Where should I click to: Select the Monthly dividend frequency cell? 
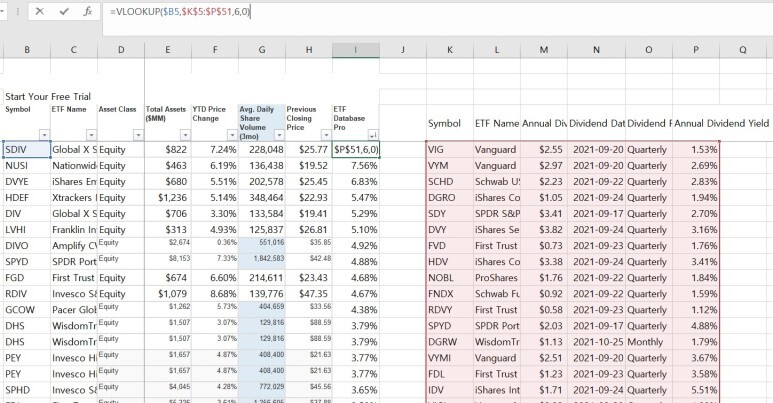click(649, 342)
